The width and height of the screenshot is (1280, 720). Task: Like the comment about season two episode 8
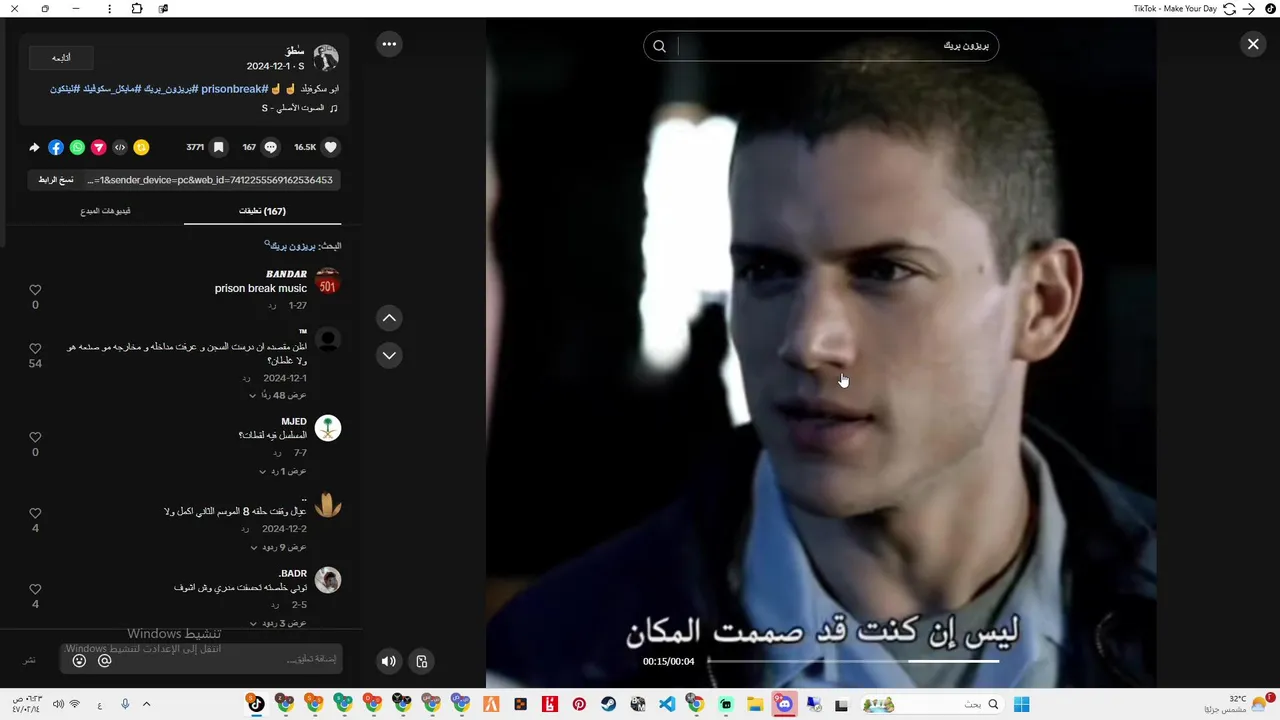pyautogui.click(x=35, y=513)
